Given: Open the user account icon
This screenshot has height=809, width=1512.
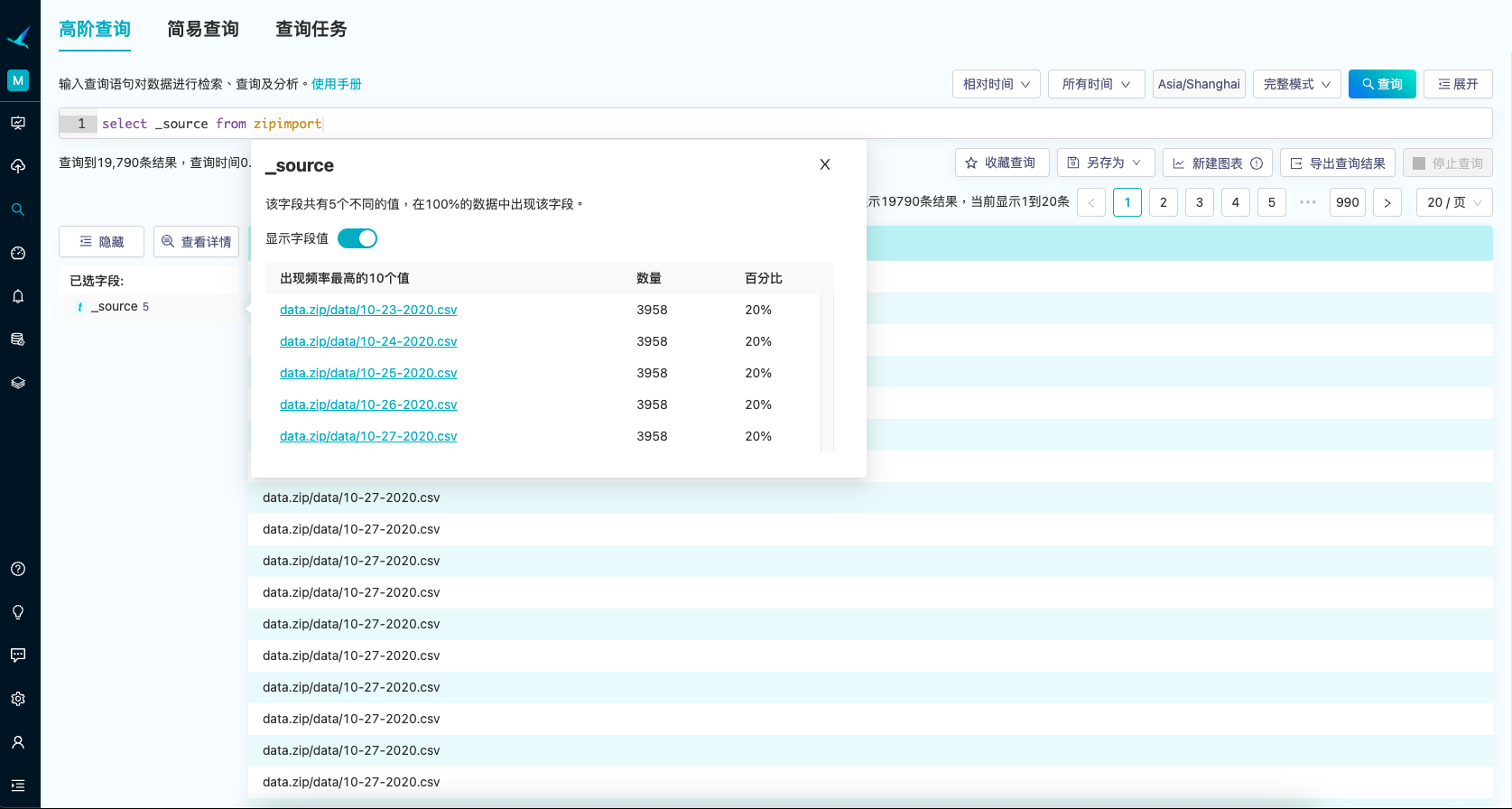Looking at the screenshot, I should (18, 742).
